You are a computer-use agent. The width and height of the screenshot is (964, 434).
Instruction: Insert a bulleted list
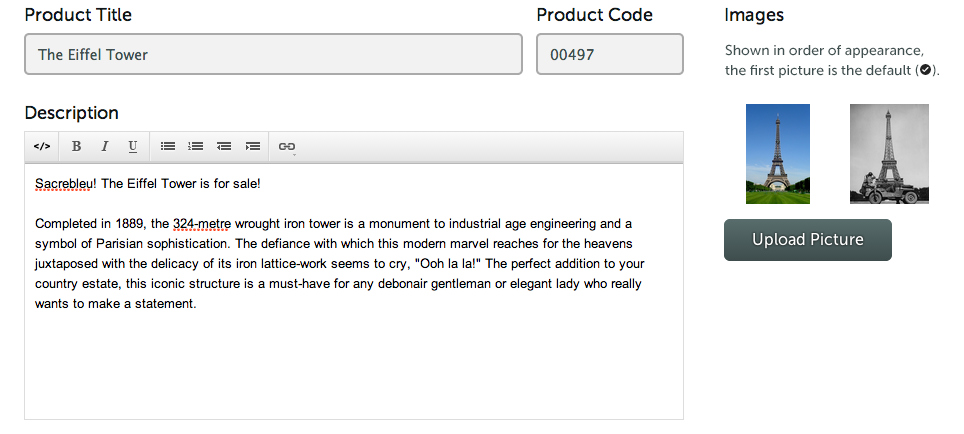(168, 146)
